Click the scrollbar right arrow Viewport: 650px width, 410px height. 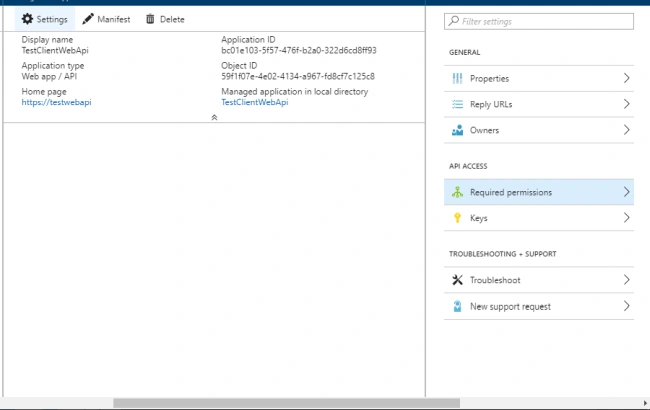point(645,403)
